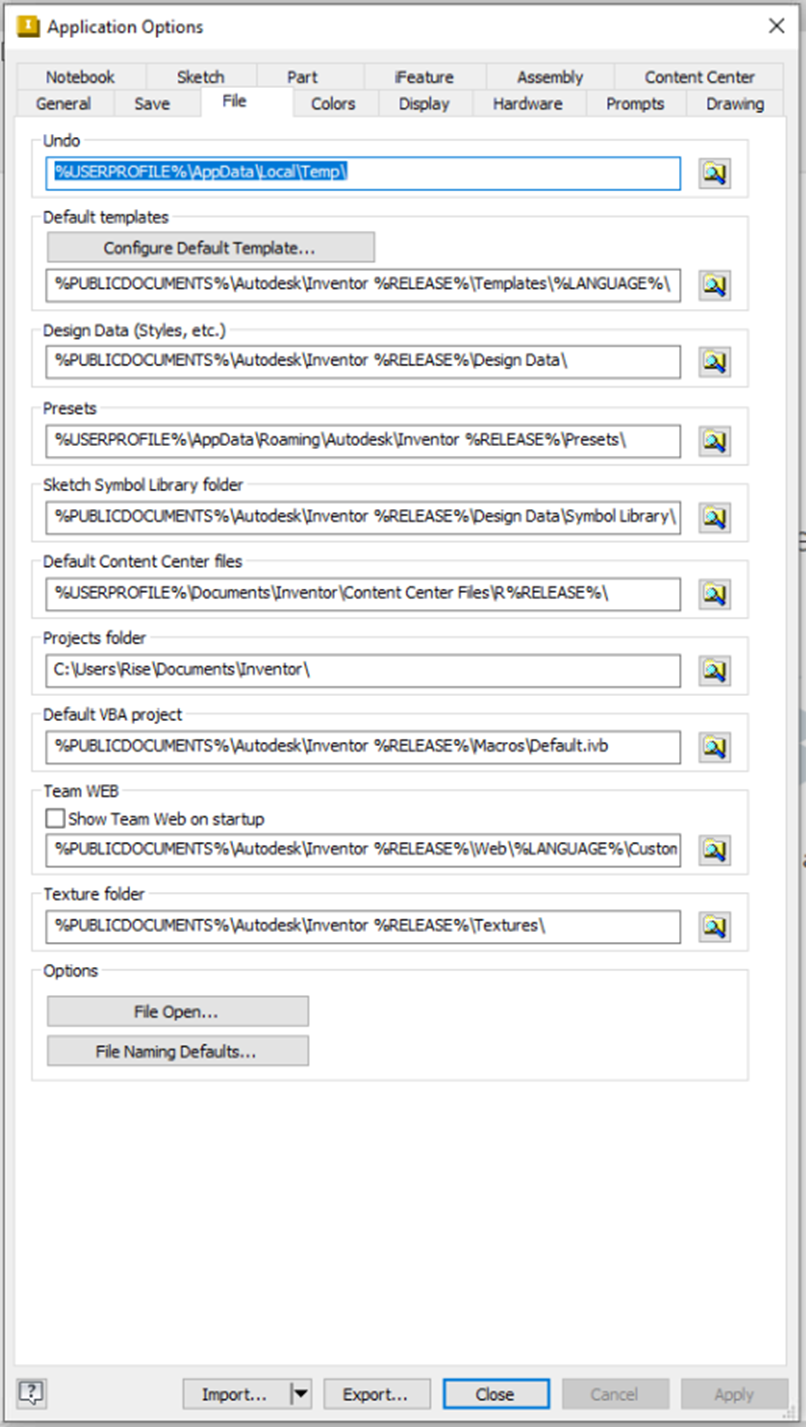Browse for the Design Data folder
The height and width of the screenshot is (1427, 806).
[714, 361]
